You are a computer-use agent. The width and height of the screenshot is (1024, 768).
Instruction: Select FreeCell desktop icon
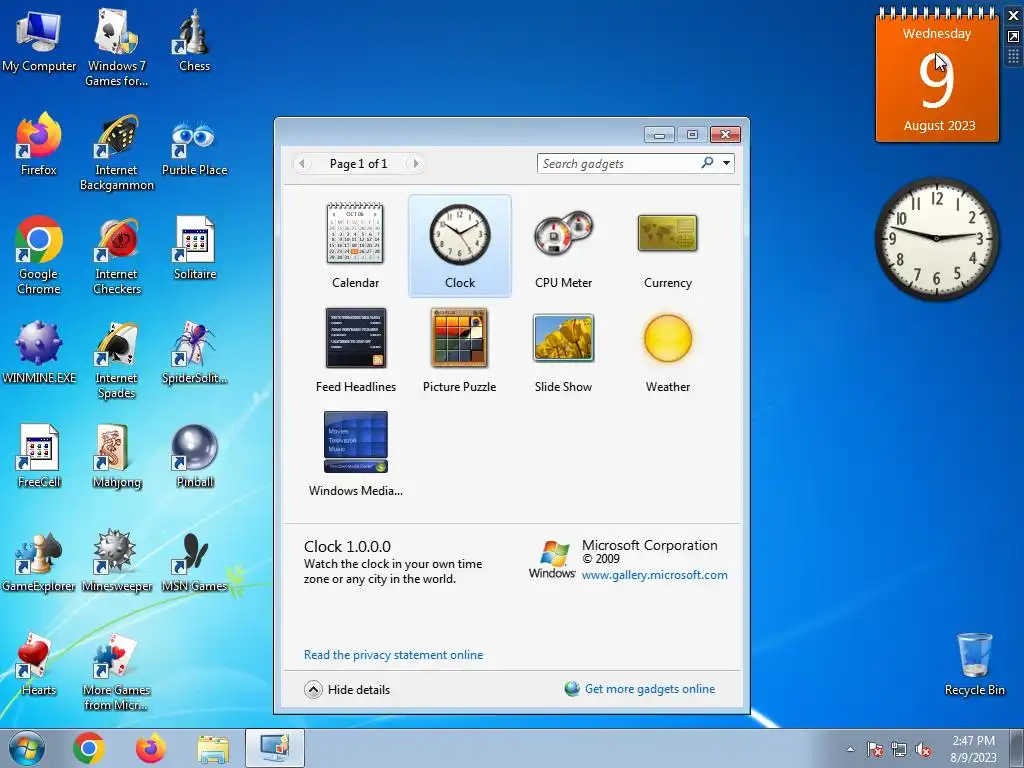tap(39, 456)
